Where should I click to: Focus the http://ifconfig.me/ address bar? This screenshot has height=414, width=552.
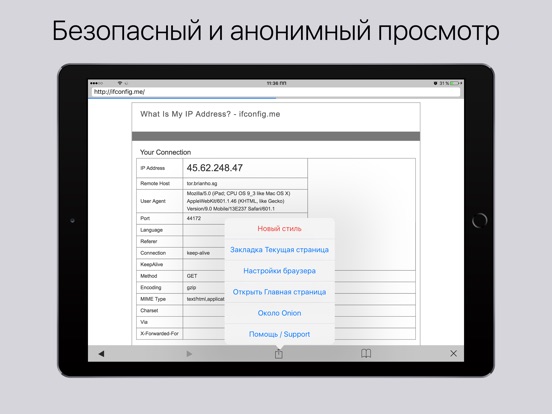(276, 92)
